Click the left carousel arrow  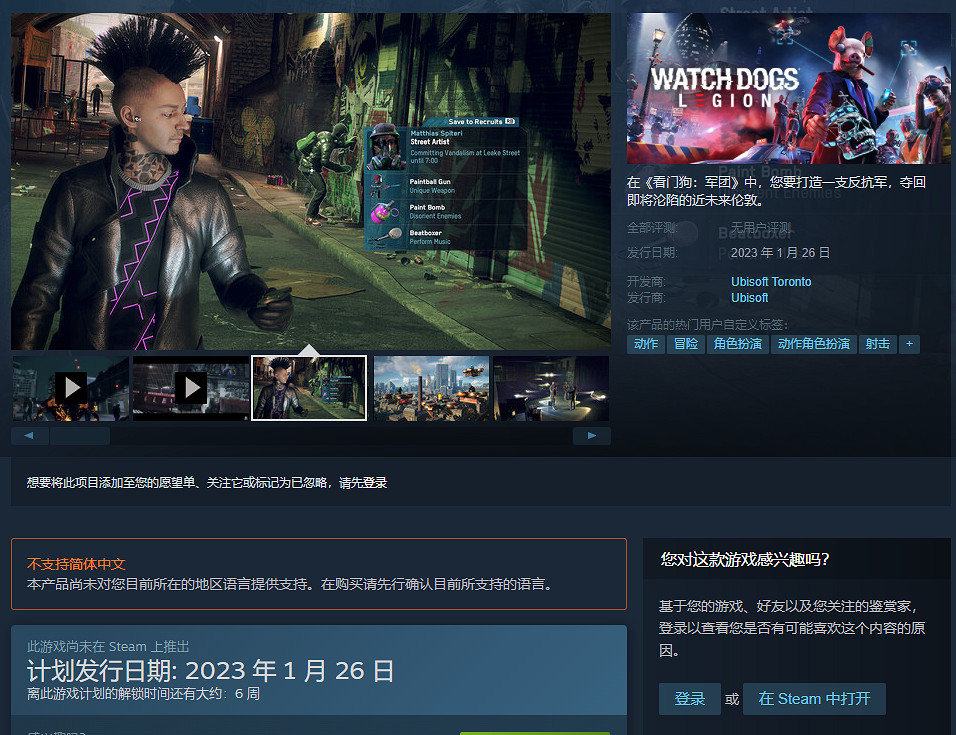point(27,435)
